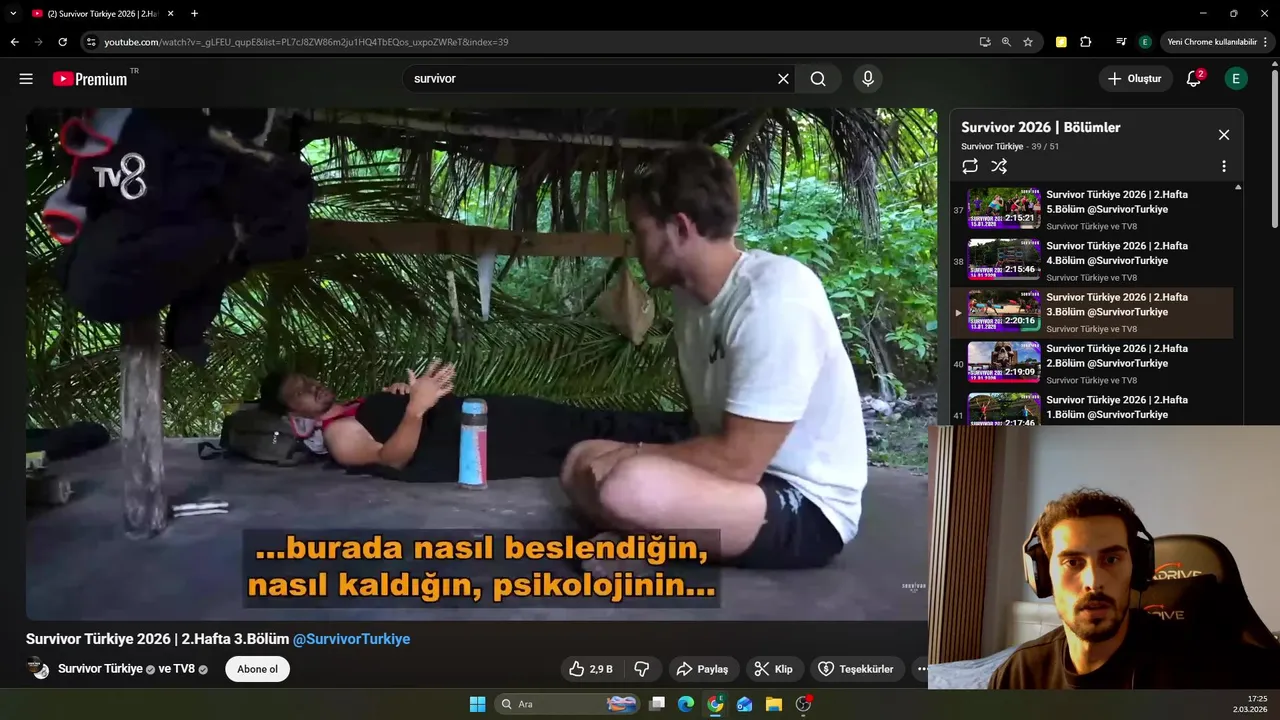Open the TV8 channel link below title
The height and width of the screenshot is (720, 1280).
[183, 669]
